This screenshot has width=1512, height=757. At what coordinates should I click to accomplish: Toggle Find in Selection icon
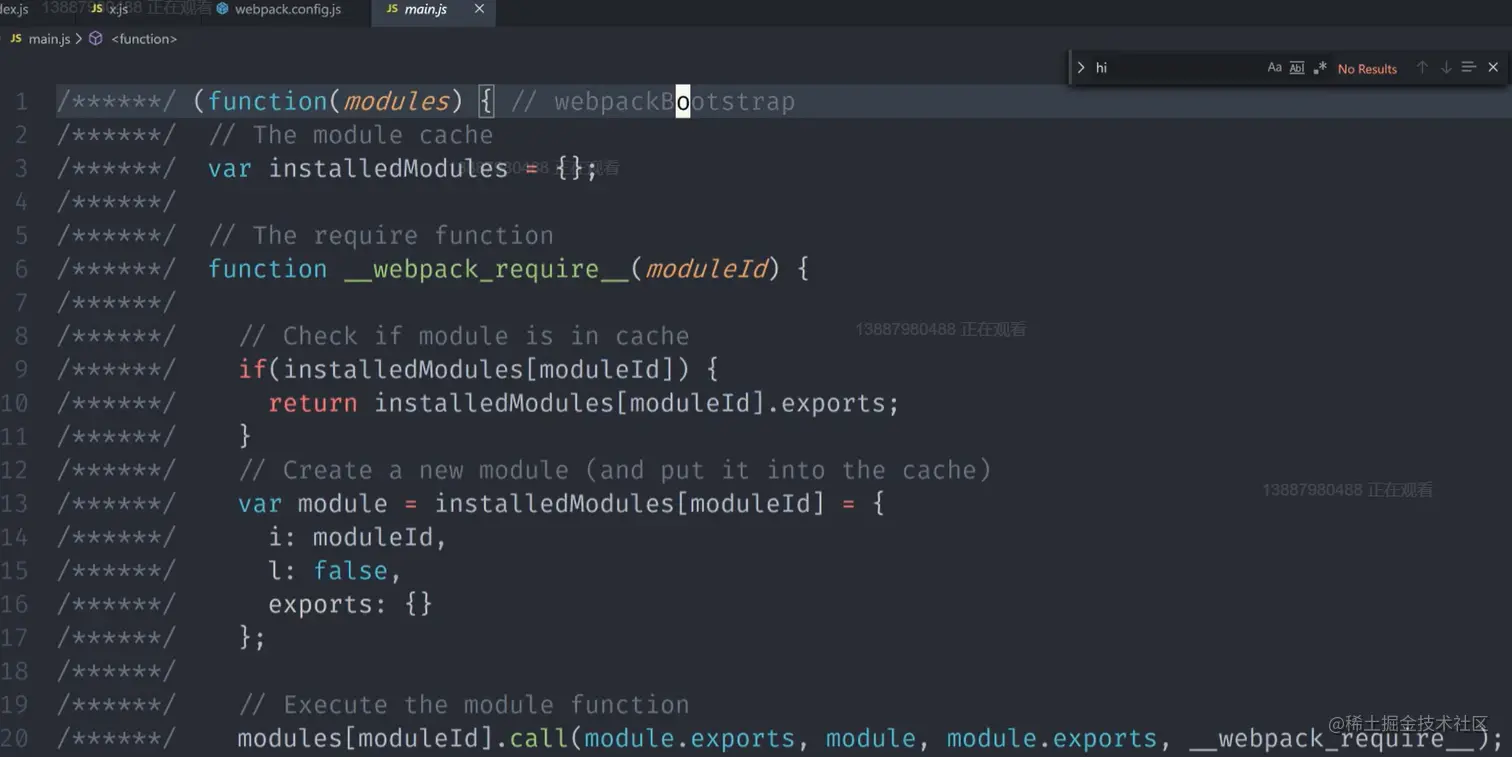1469,67
